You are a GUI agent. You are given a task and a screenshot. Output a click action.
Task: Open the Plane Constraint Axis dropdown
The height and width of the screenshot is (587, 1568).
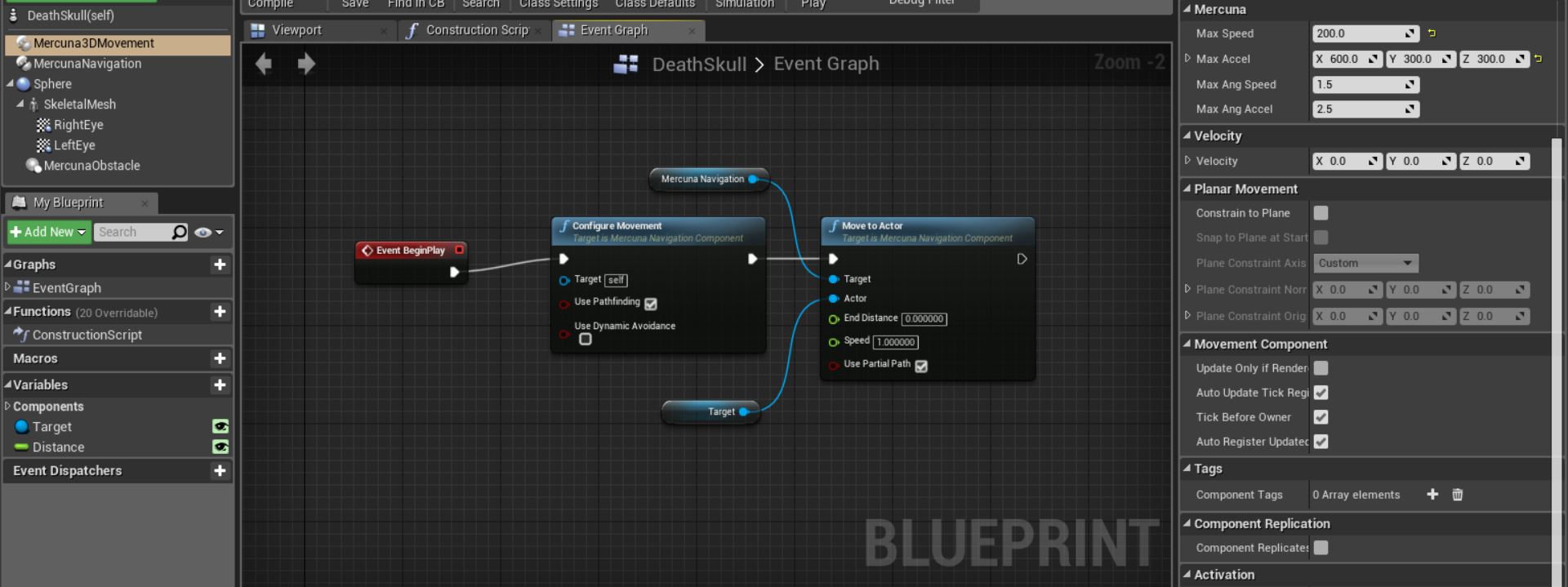(1365, 263)
